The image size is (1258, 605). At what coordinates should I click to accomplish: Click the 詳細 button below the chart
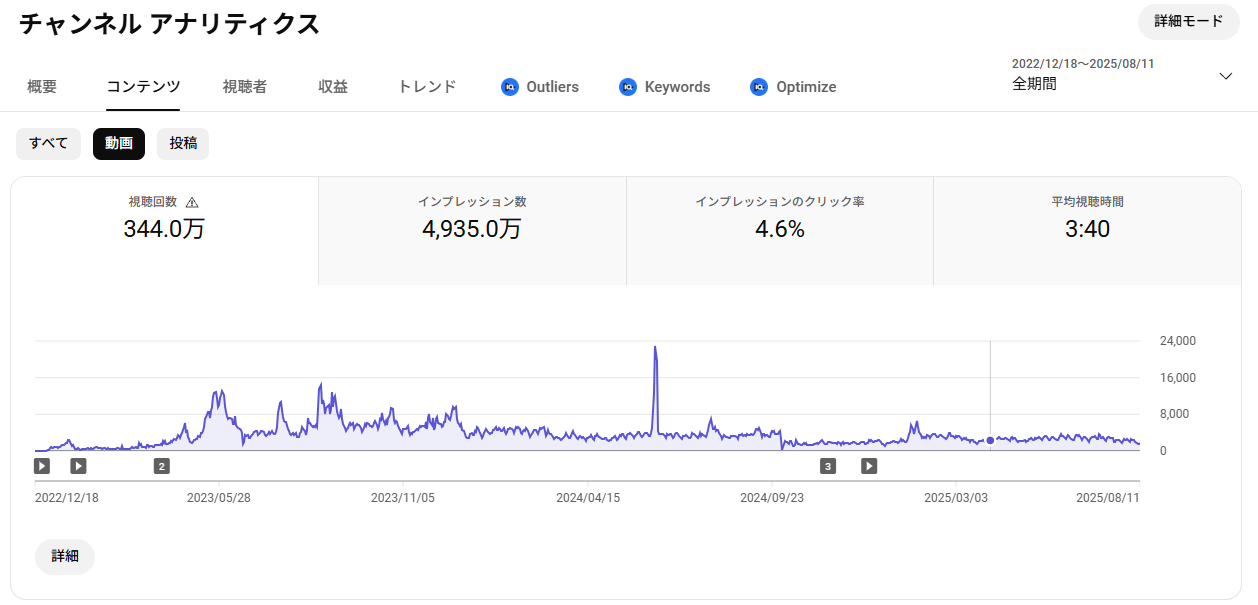click(x=65, y=556)
